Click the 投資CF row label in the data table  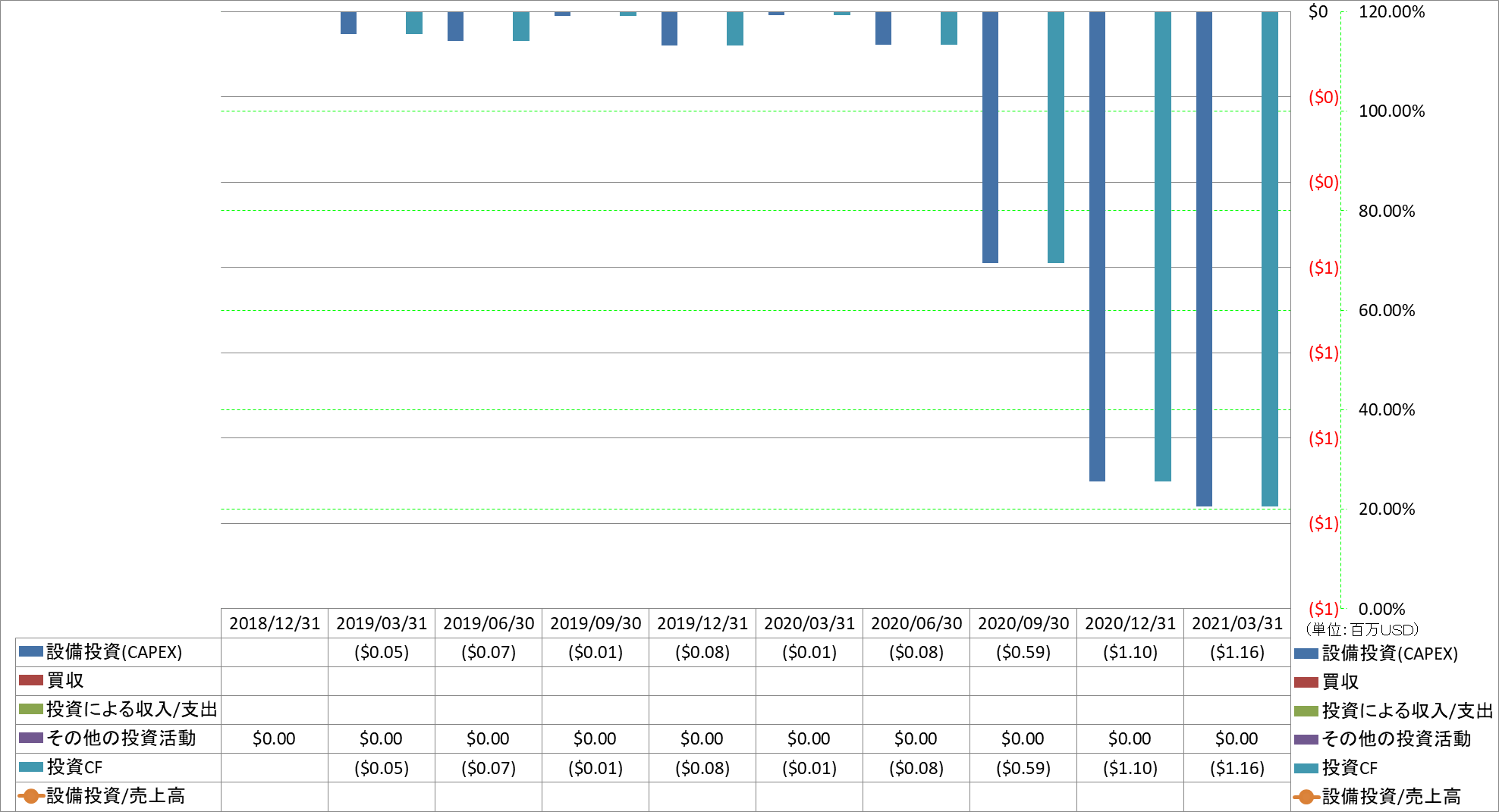(74, 767)
